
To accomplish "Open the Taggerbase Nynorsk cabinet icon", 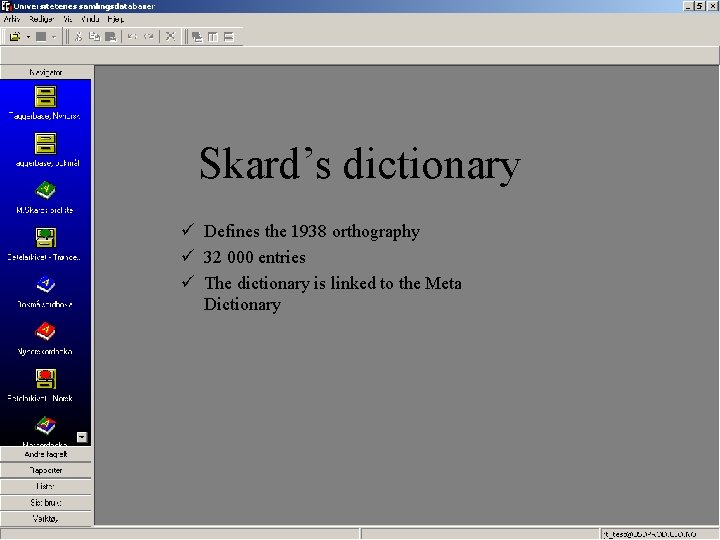I will (x=45, y=97).
